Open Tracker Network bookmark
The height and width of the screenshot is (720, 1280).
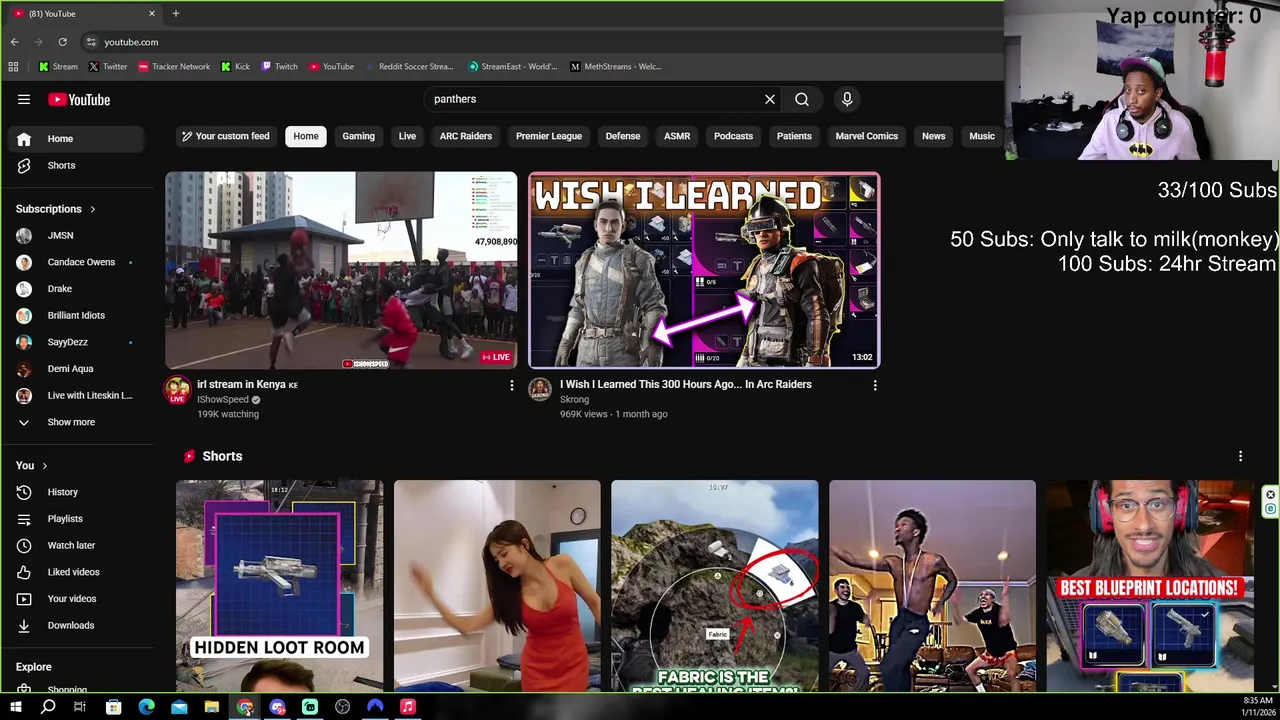[x=174, y=66]
